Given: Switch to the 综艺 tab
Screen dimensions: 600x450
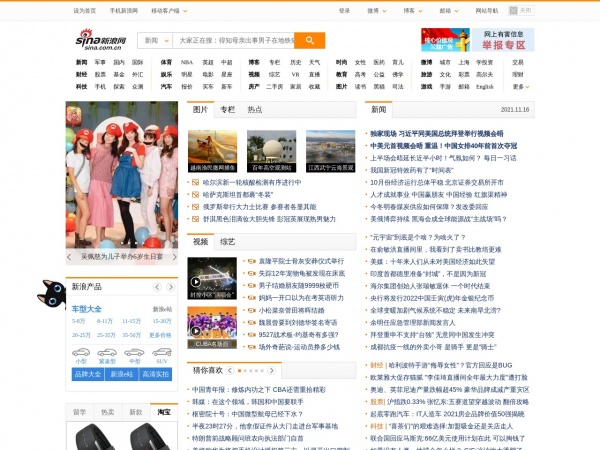Looking at the screenshot, I should pyautogui.click(x=227, y=242).
